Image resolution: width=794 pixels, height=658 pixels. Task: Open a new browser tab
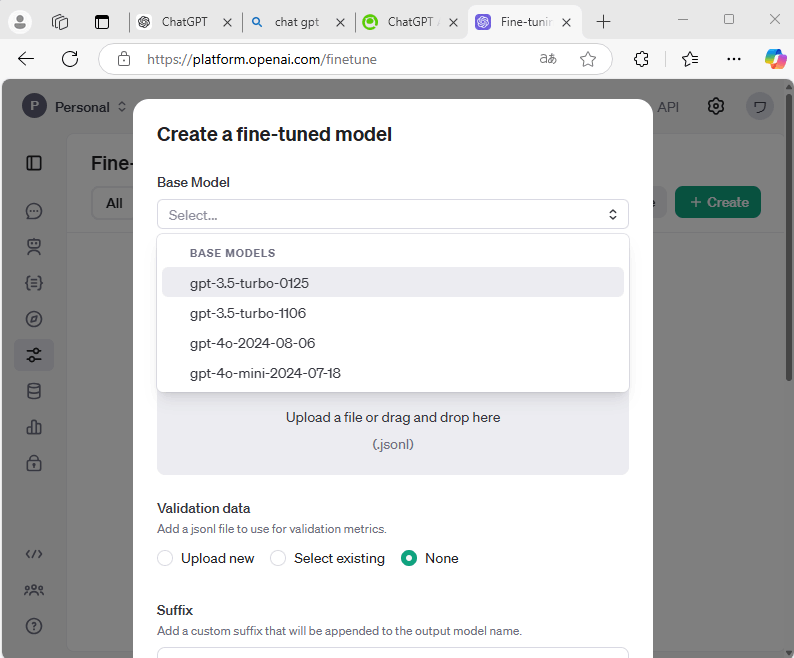click(x=603, y=22)
